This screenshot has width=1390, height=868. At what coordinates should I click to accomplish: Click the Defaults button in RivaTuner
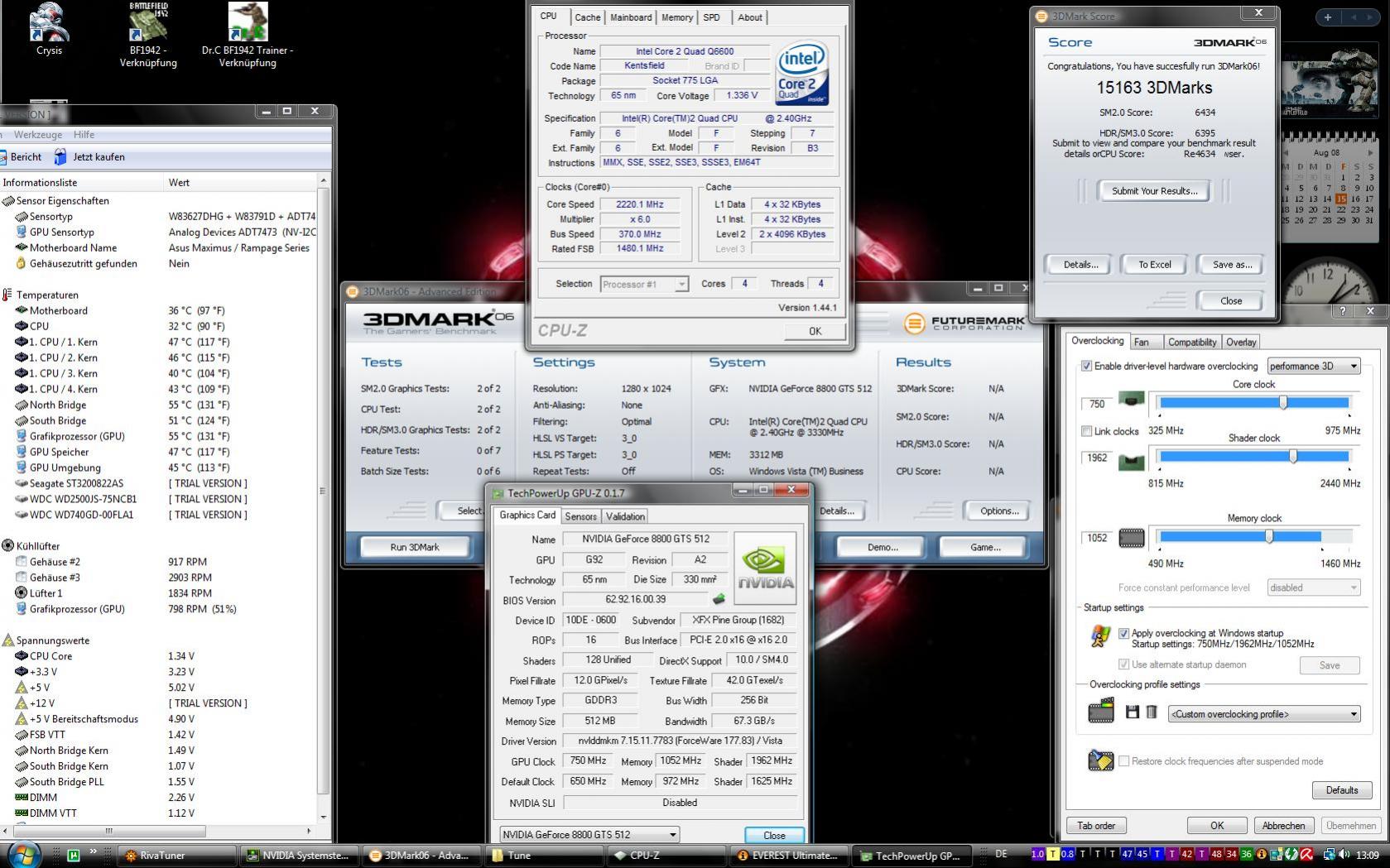tap(1341, 790)
